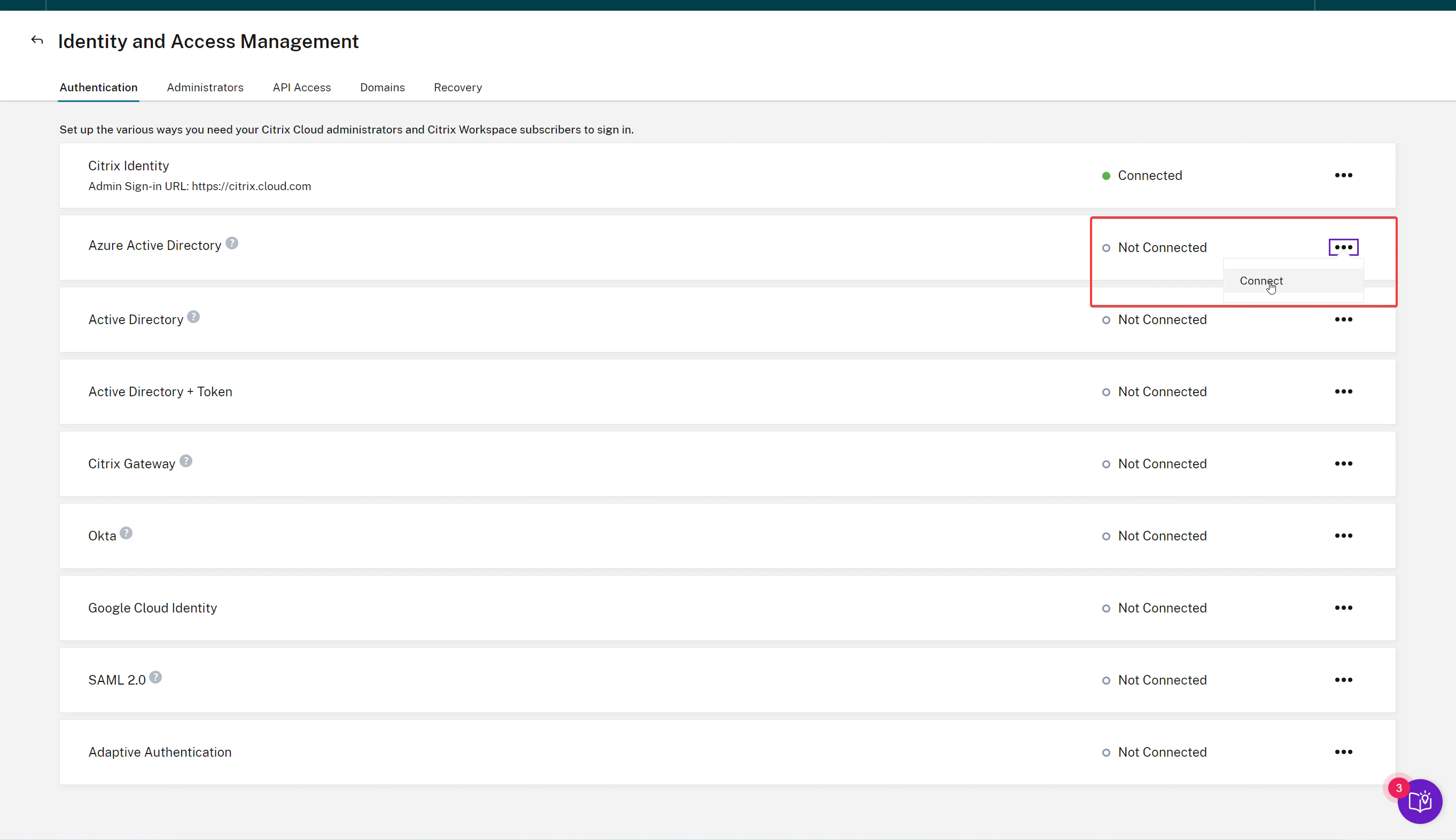Click the Okta options icon
This screenshot has width=1456, height=840.
(1344, 535)
